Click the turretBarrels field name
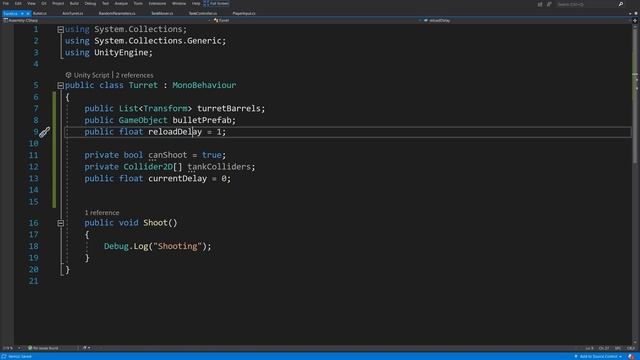 click(x=229, y=109)
